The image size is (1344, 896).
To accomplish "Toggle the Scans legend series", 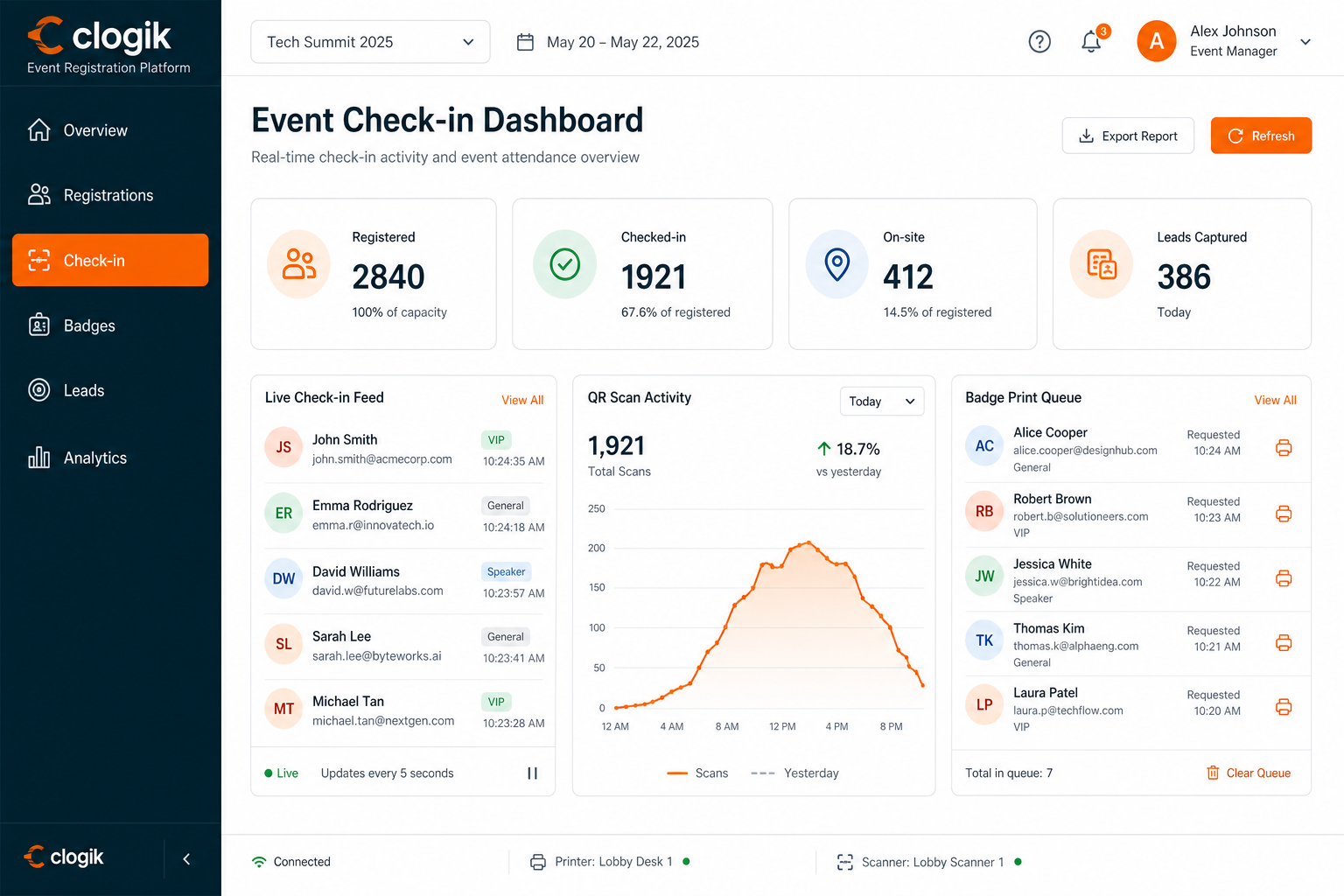I will (x=697, y=773).
